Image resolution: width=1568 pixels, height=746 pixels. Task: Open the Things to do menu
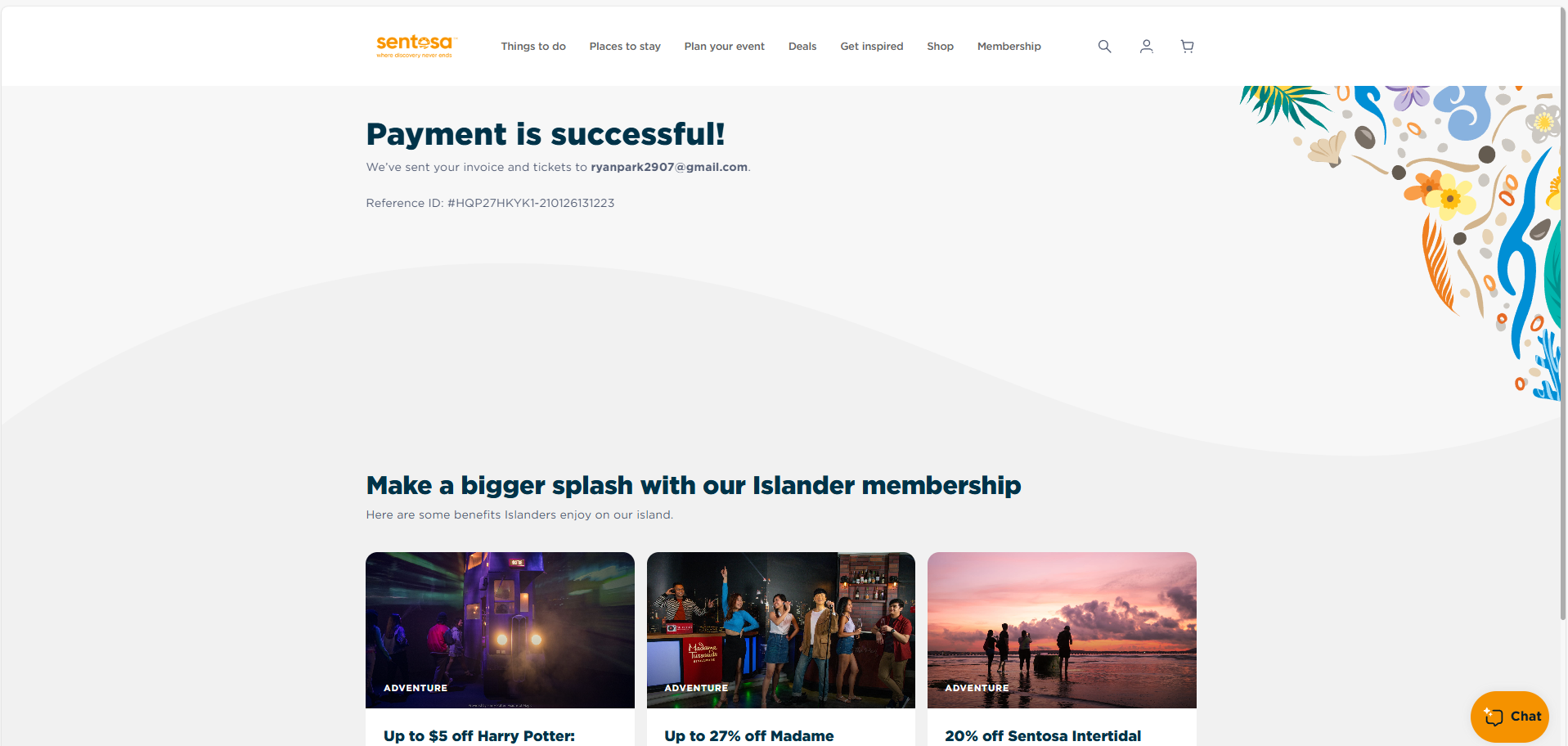click(x=533, y=47)
